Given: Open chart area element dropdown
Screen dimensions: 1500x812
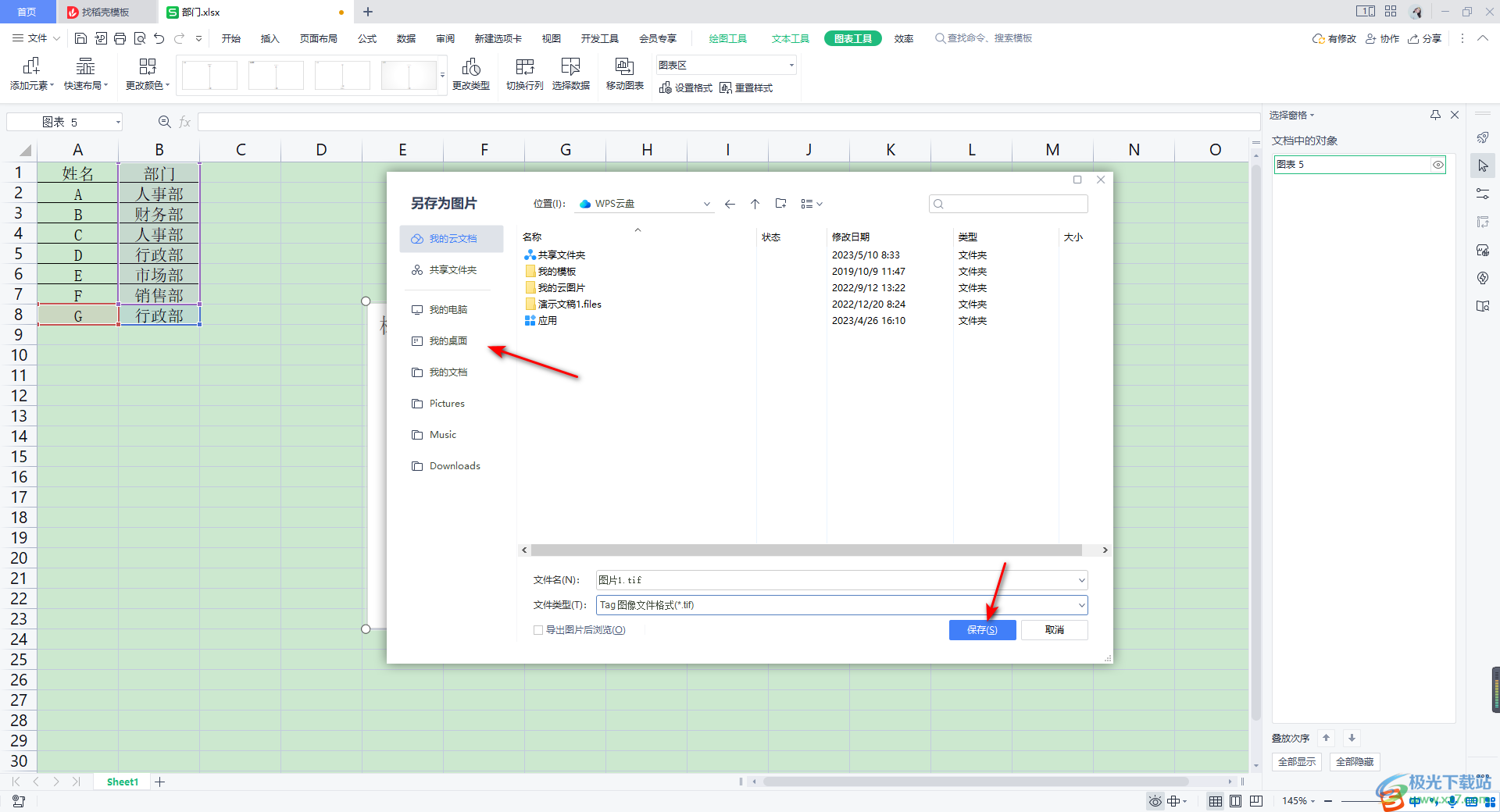Looking at the screenshot, I should click(x=791, y=66).
